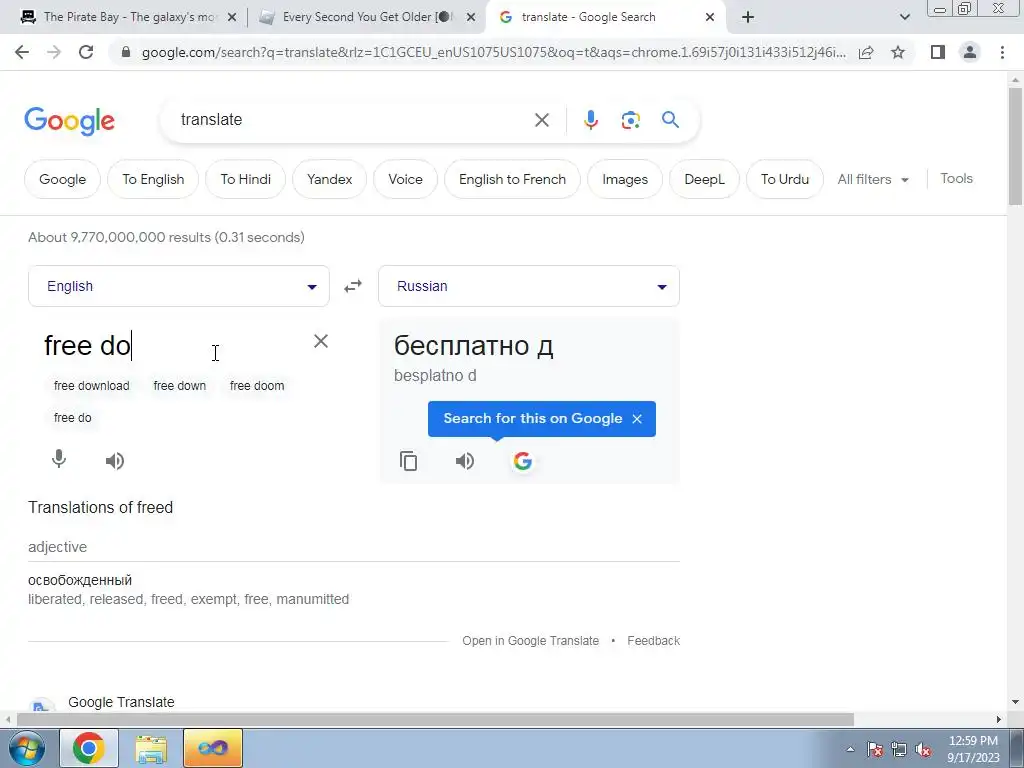1024x768 pixels.
Task: Swap the source and target languages
Action: [353, 286]
